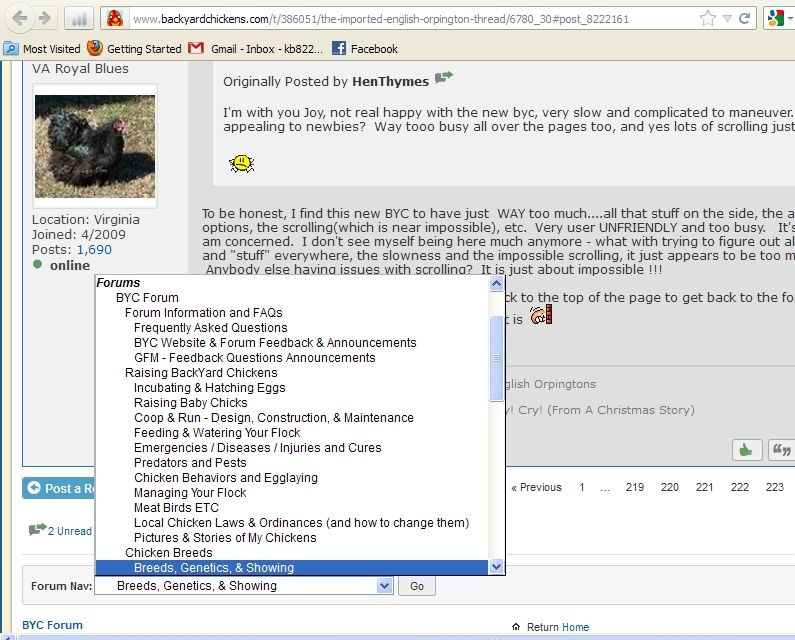Toggle the Forum Nav dropdown arrow
795x640 pixels.
[x=385, y=586]
